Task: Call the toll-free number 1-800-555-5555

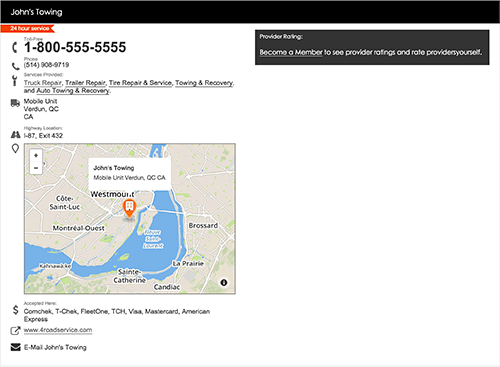Action: click(x=75, y=47)
